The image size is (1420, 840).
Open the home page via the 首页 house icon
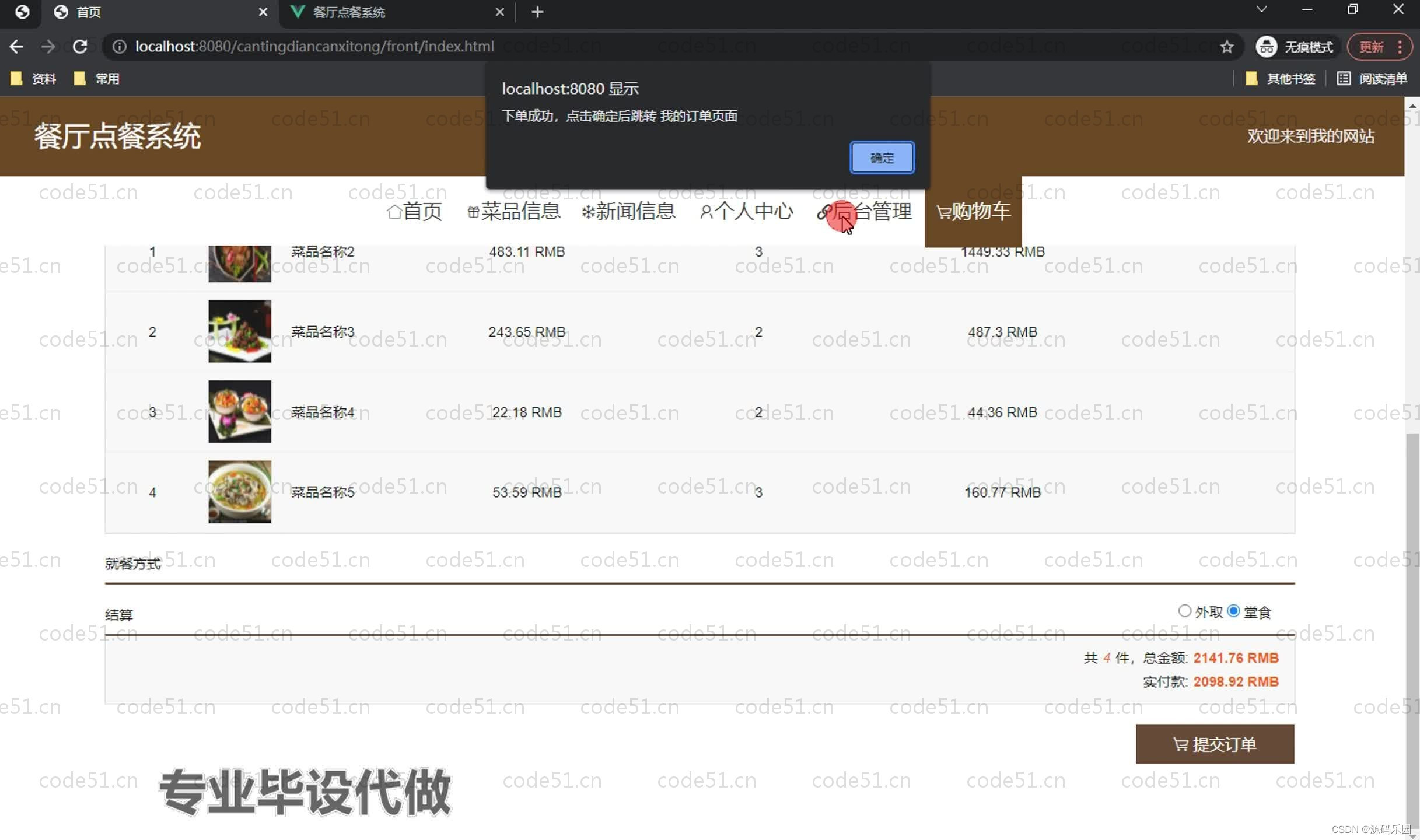[x=394, y=212]
